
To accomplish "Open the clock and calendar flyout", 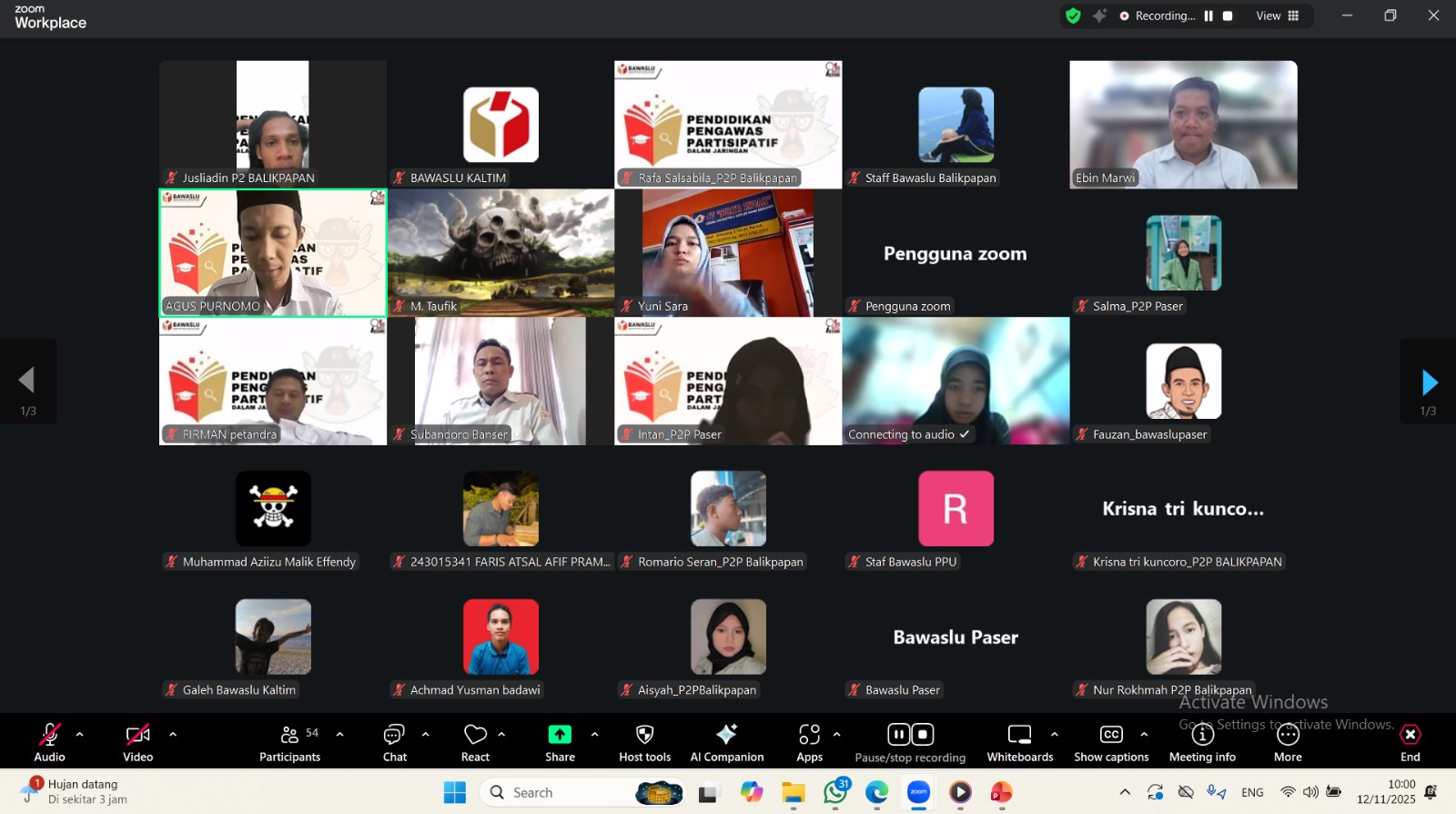I will (1386, 791).
